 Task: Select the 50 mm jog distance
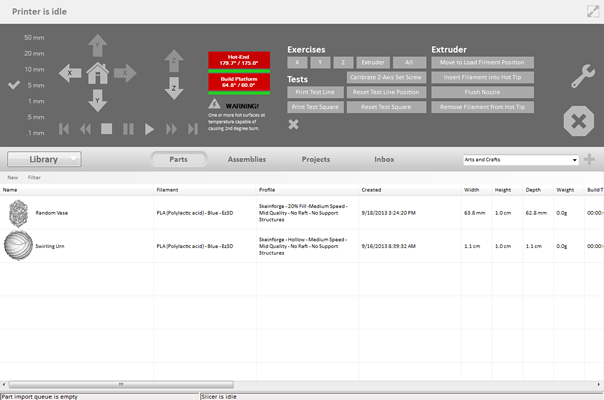[x=34, y=37]
